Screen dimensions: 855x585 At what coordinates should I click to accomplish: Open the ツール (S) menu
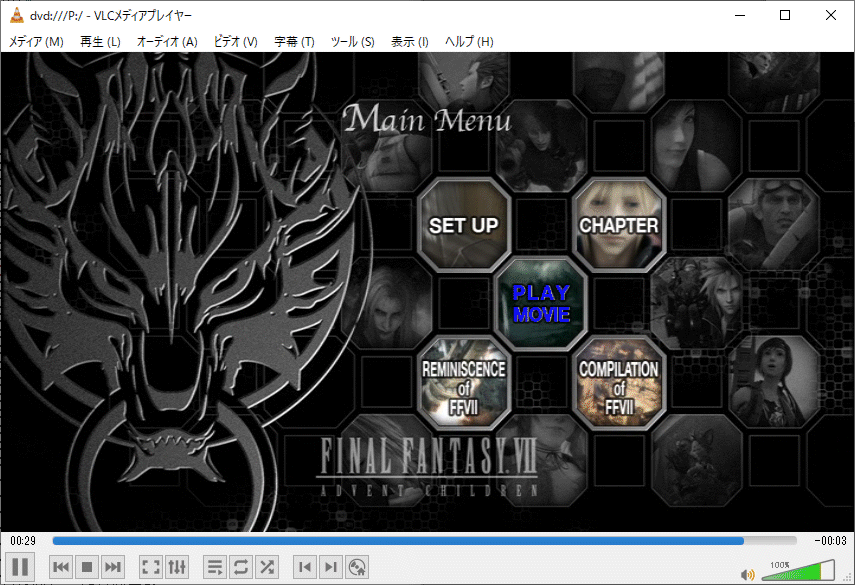coord(353,41)
